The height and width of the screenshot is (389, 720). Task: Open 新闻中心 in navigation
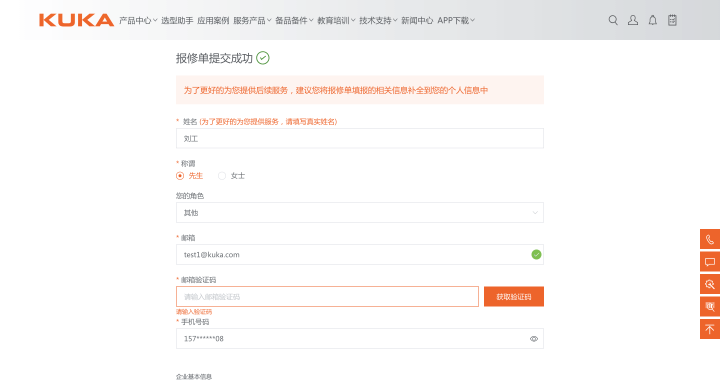pos(417,20)
